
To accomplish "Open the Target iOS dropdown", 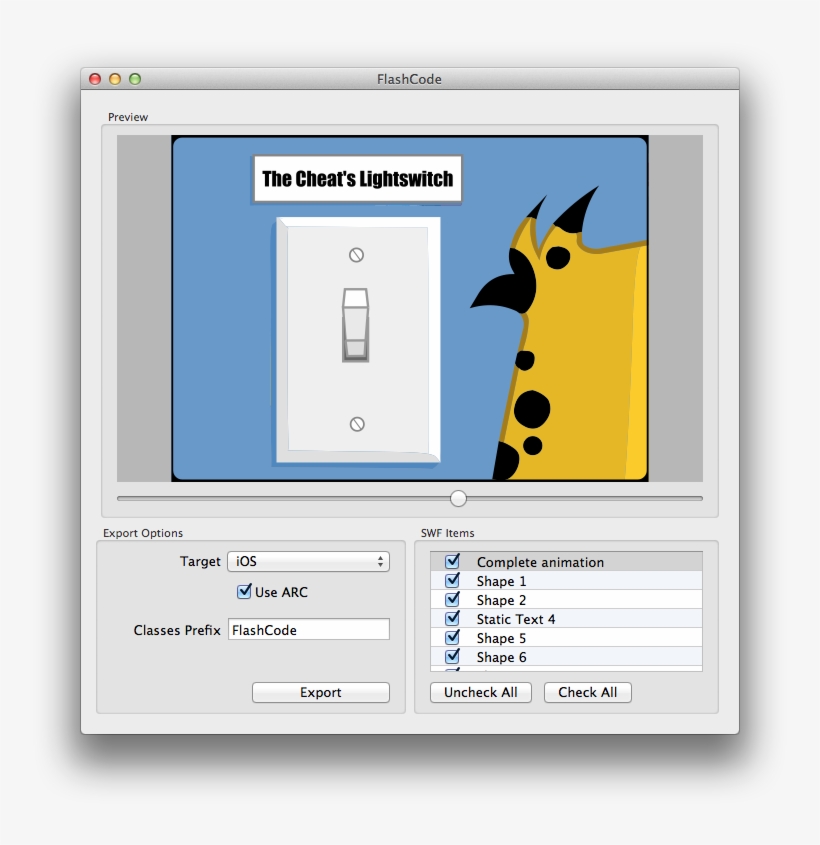I will coord(309,562).
